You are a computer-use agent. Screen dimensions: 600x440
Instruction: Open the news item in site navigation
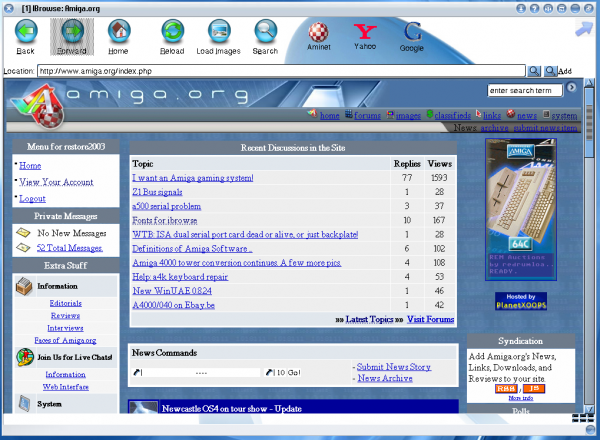(x=527, y=116)
